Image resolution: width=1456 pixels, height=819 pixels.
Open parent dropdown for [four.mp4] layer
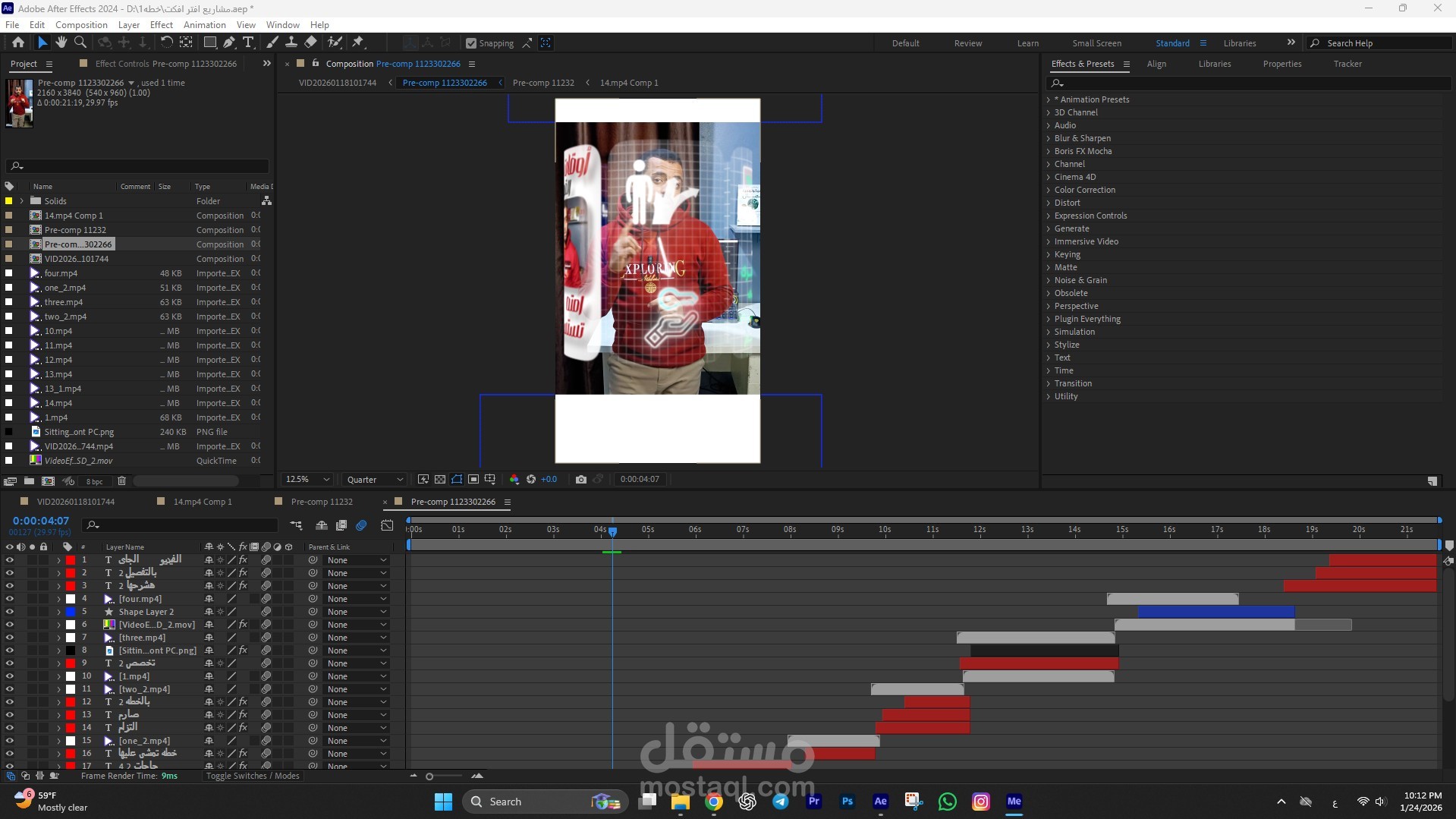(x=357, y=599)
